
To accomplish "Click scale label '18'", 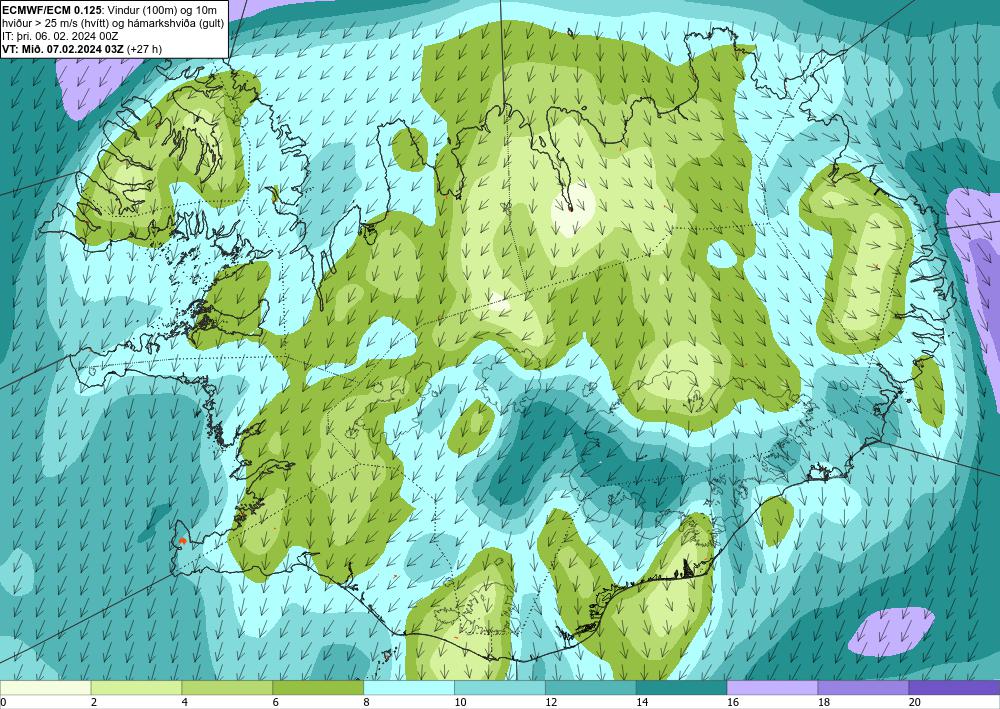I will [823, 703].
